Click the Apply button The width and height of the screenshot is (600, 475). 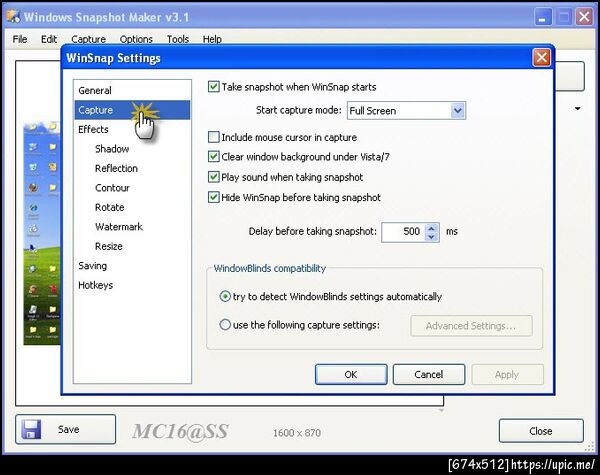pos(507,374)
